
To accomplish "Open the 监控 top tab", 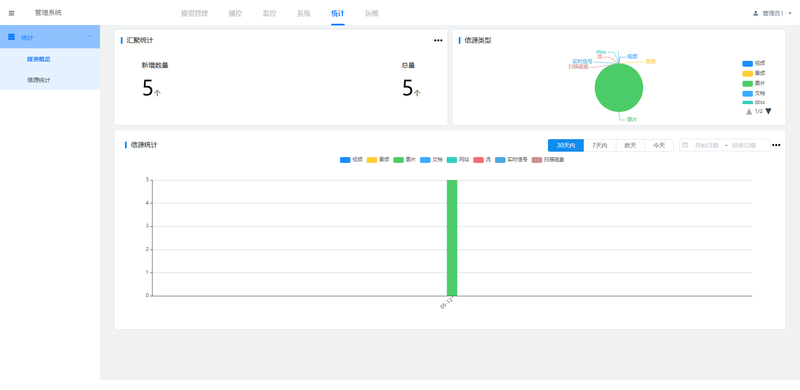I will (x=269, y=13).
